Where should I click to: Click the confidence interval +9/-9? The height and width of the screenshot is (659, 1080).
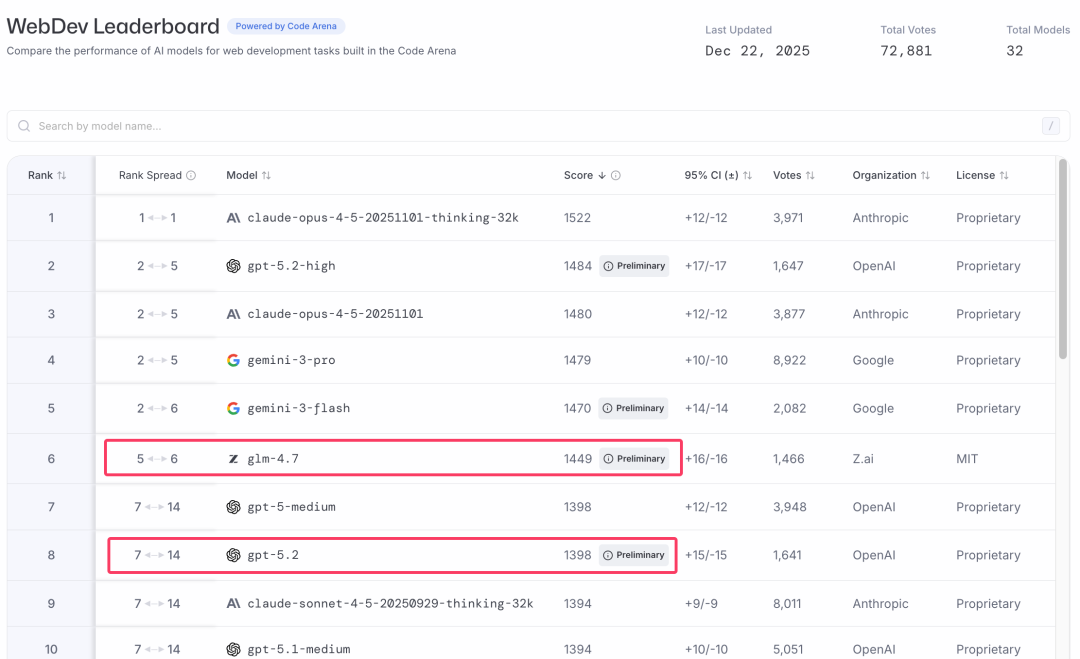[x=701, y=603]
